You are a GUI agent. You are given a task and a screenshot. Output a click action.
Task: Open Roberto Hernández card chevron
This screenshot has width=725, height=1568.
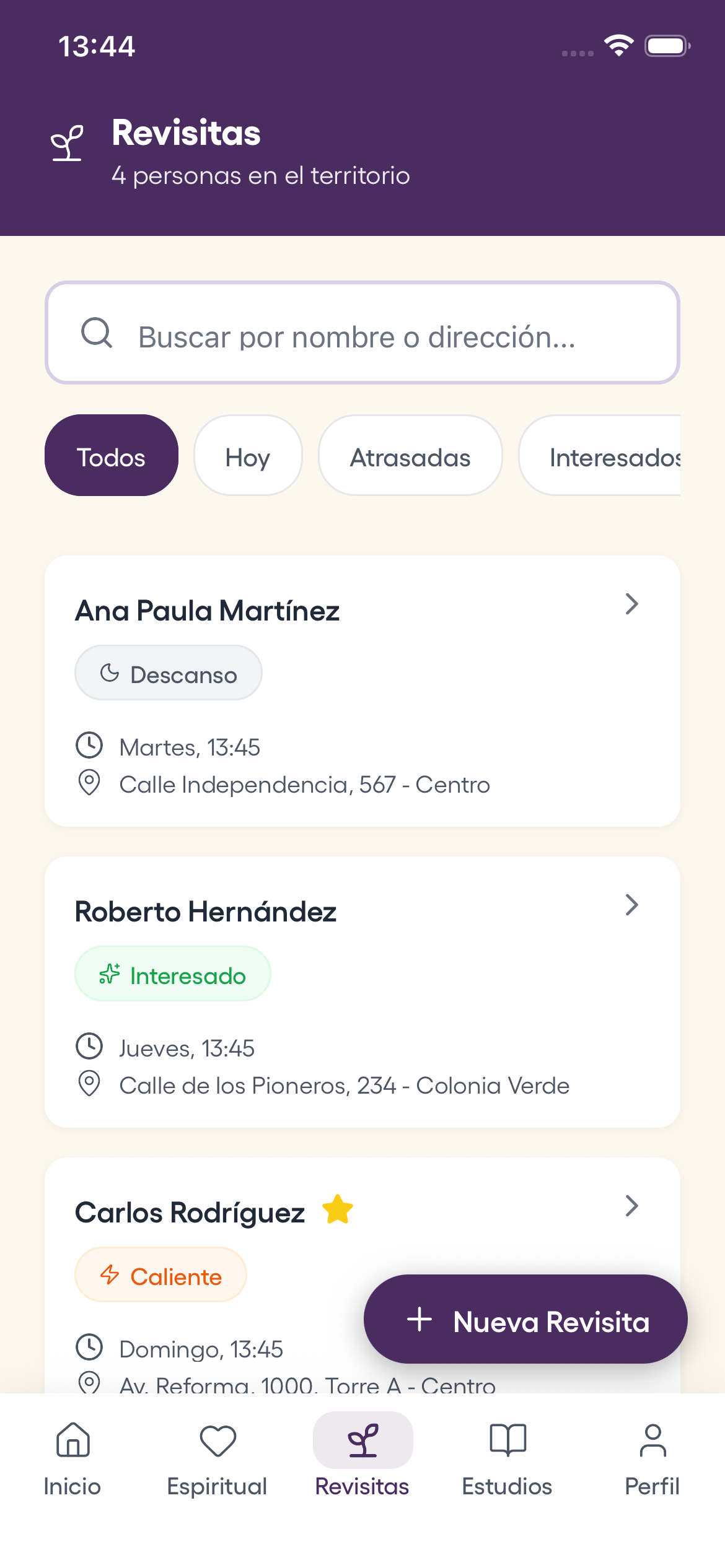point(631,905)
